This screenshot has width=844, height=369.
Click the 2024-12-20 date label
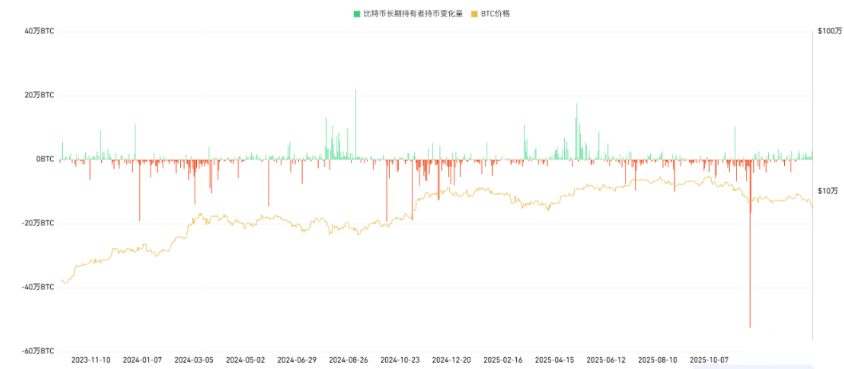[x=452, y=359]
